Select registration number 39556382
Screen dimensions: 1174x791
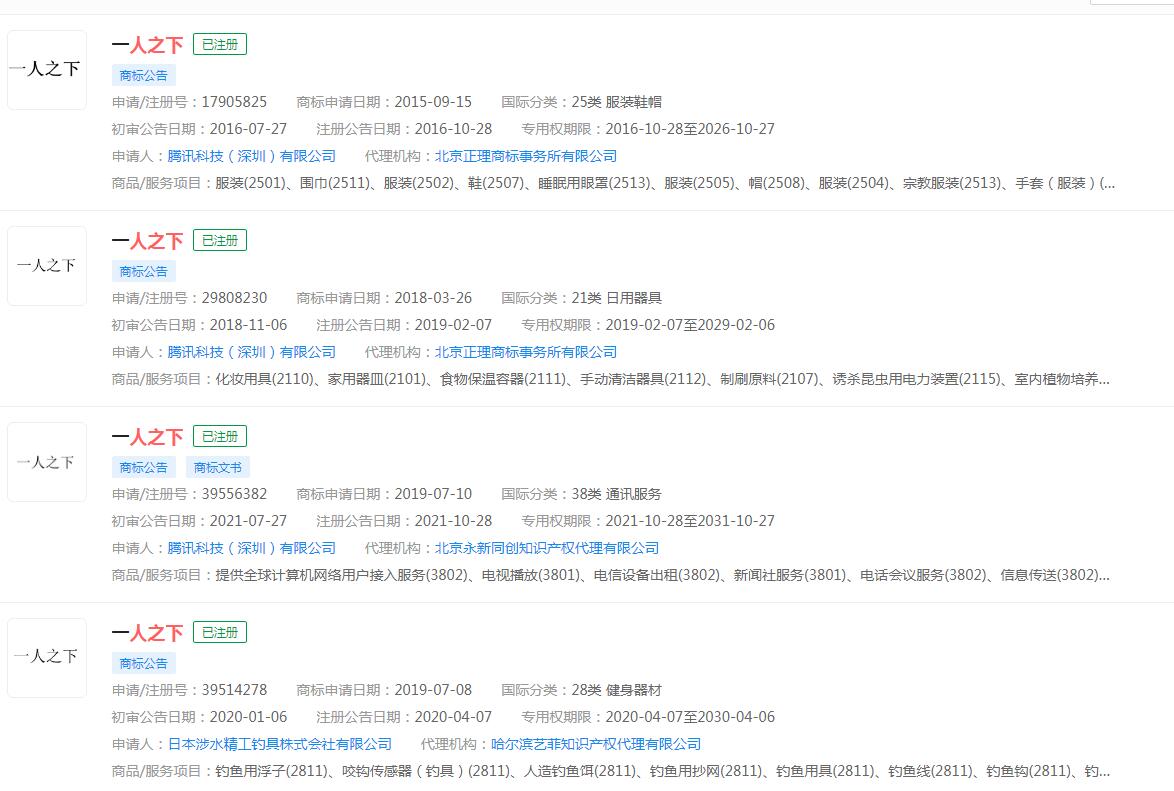234,494
